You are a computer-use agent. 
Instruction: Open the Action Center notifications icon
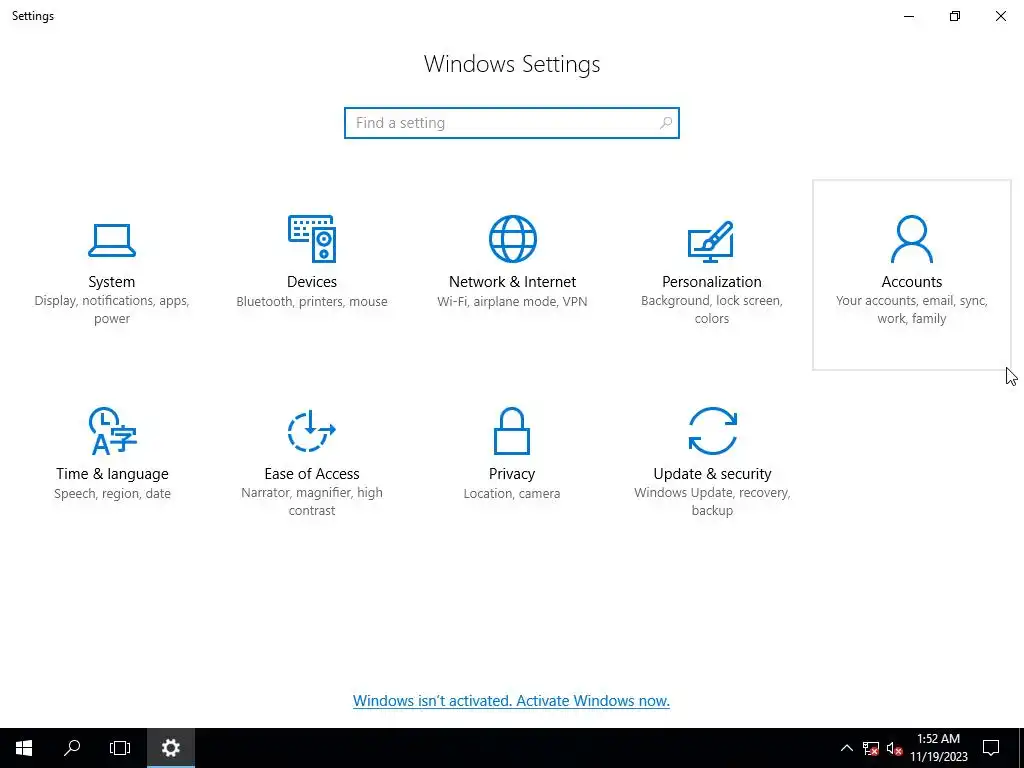[x=991, y=748]
